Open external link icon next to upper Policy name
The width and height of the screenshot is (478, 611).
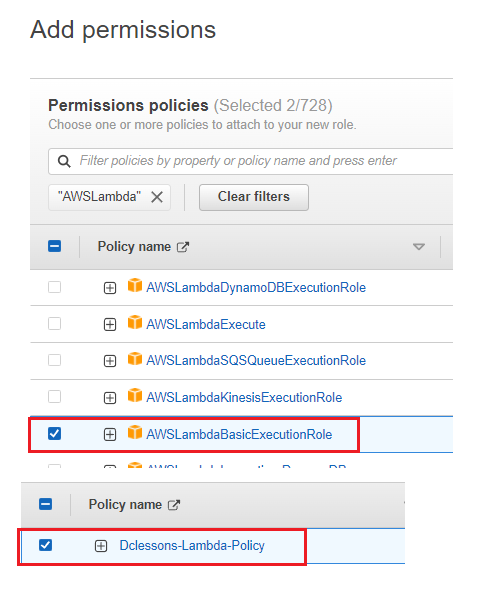[183, 247]
